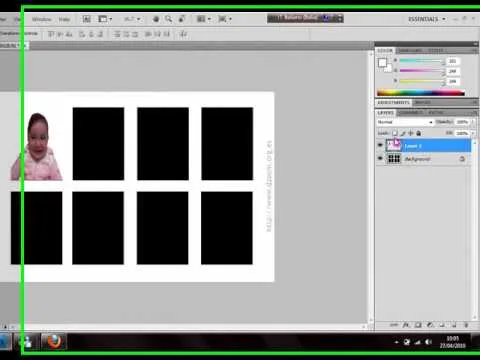Toggle Lock all padlock icon
This screenshot has height=360, width=480.
coord(419,133)
